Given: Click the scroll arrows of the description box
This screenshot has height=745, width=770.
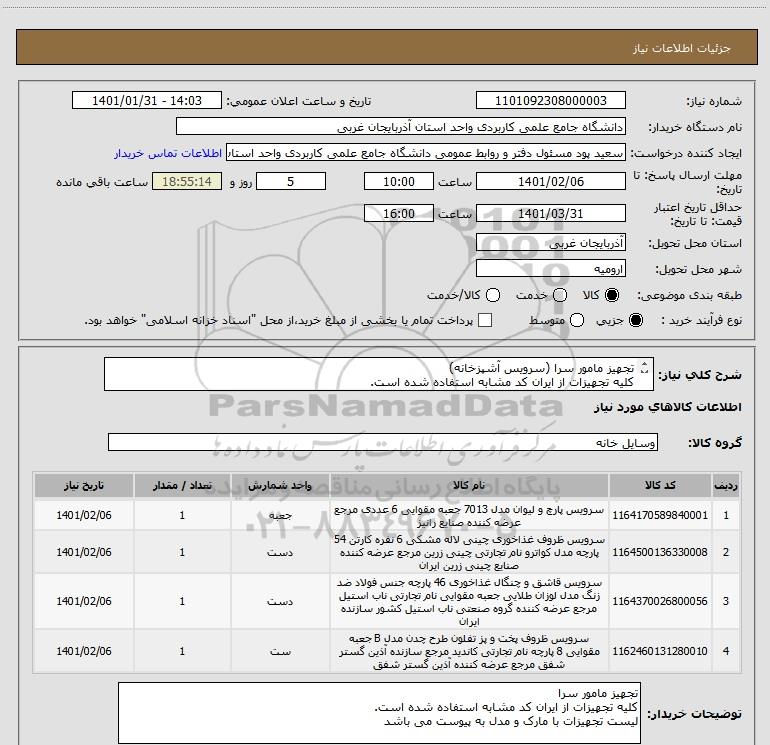Looking at the screenshot, I should pyautogui.click(x=645, y=367).
